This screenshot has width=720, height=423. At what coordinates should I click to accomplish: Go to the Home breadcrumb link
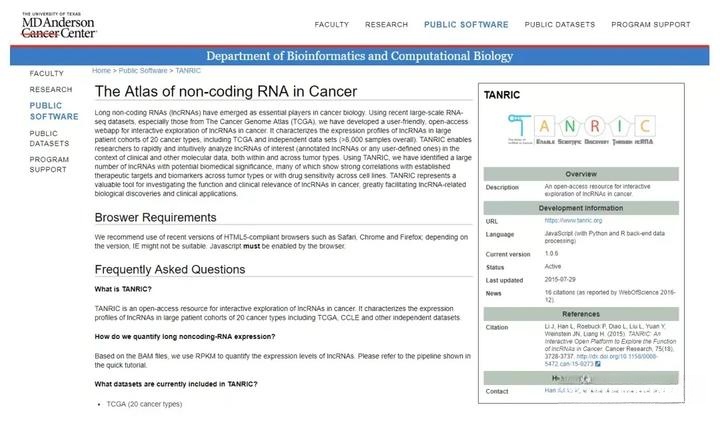point(101,70)
